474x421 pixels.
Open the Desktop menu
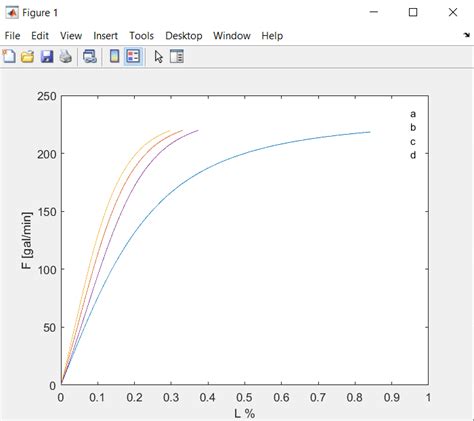184,36
